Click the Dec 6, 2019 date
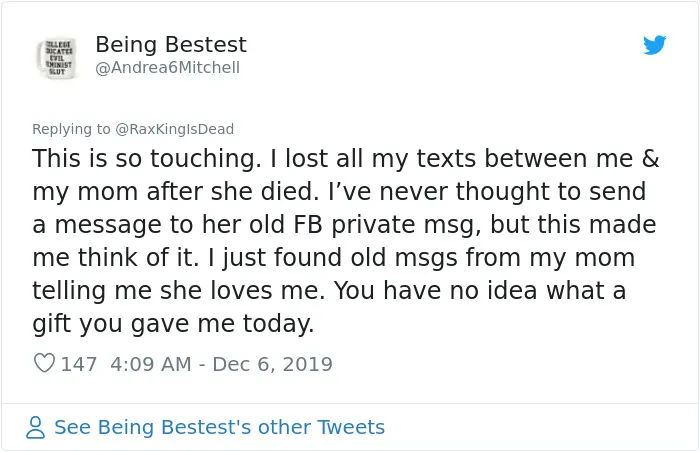The width and height of the screenshot is (700, 452). point(272,364)
